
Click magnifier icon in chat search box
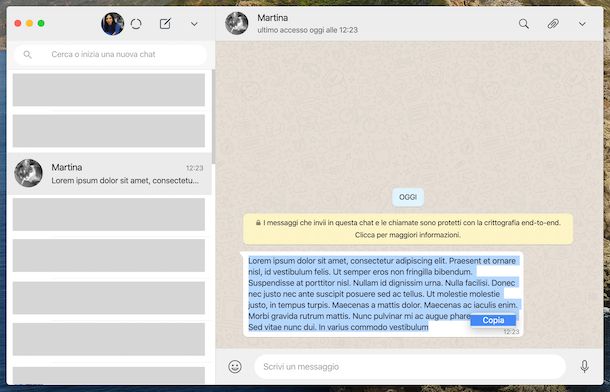click(27, 54)
